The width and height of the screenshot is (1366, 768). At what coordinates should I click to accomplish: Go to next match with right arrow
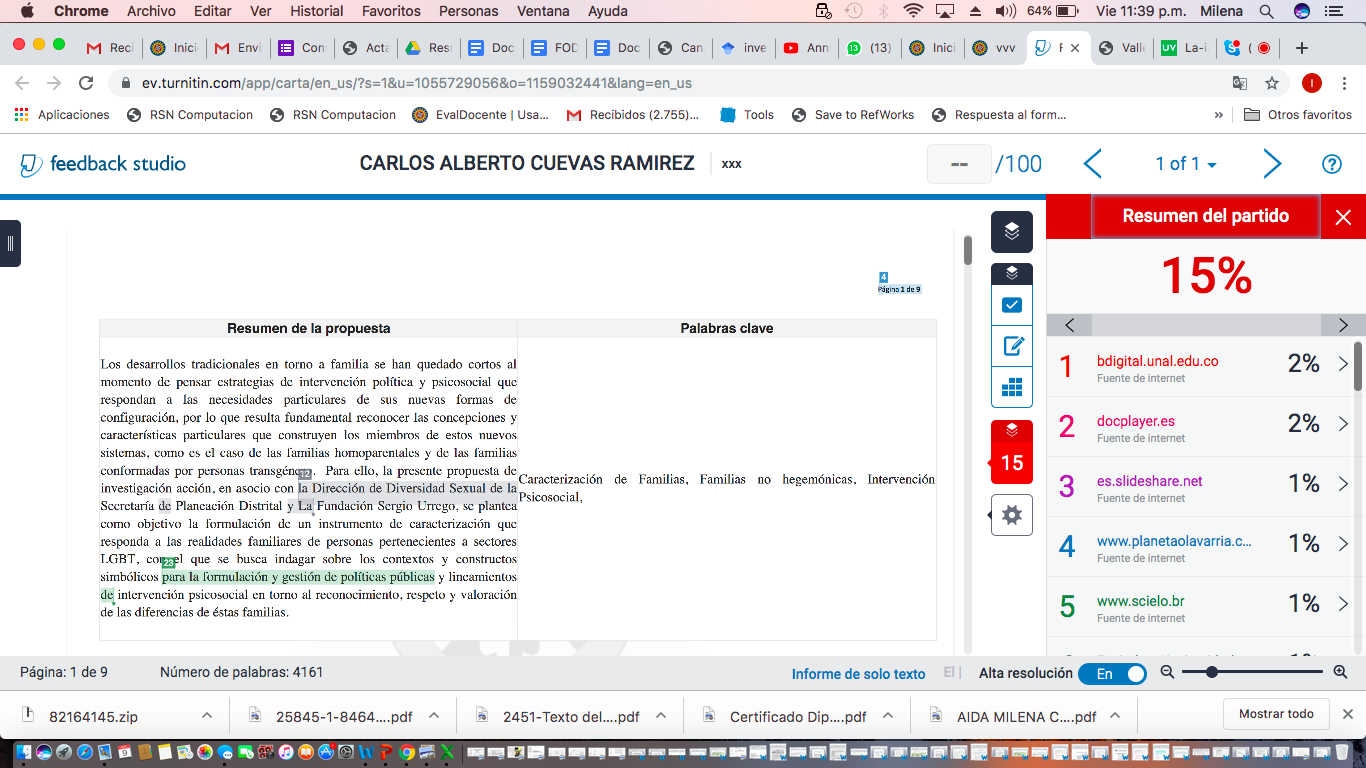(1343, 325)
